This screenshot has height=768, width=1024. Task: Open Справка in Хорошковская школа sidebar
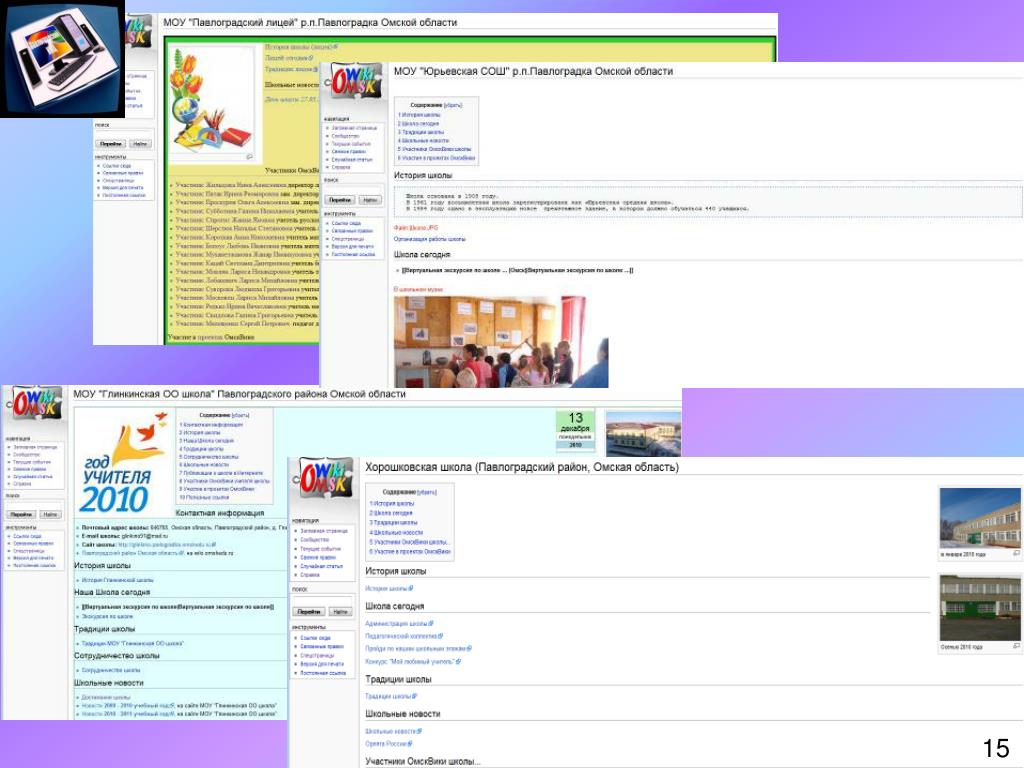point(310,575)
